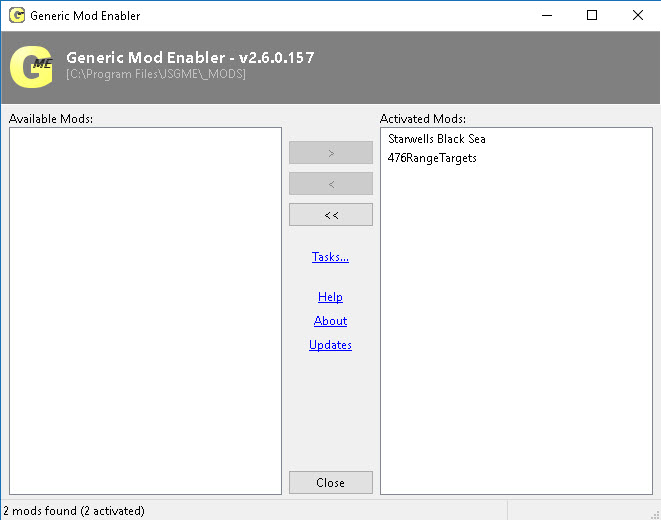Viewport: 661px width, 520px height.
Task: Click the enable mod '>' button
Action: (331, 153)
